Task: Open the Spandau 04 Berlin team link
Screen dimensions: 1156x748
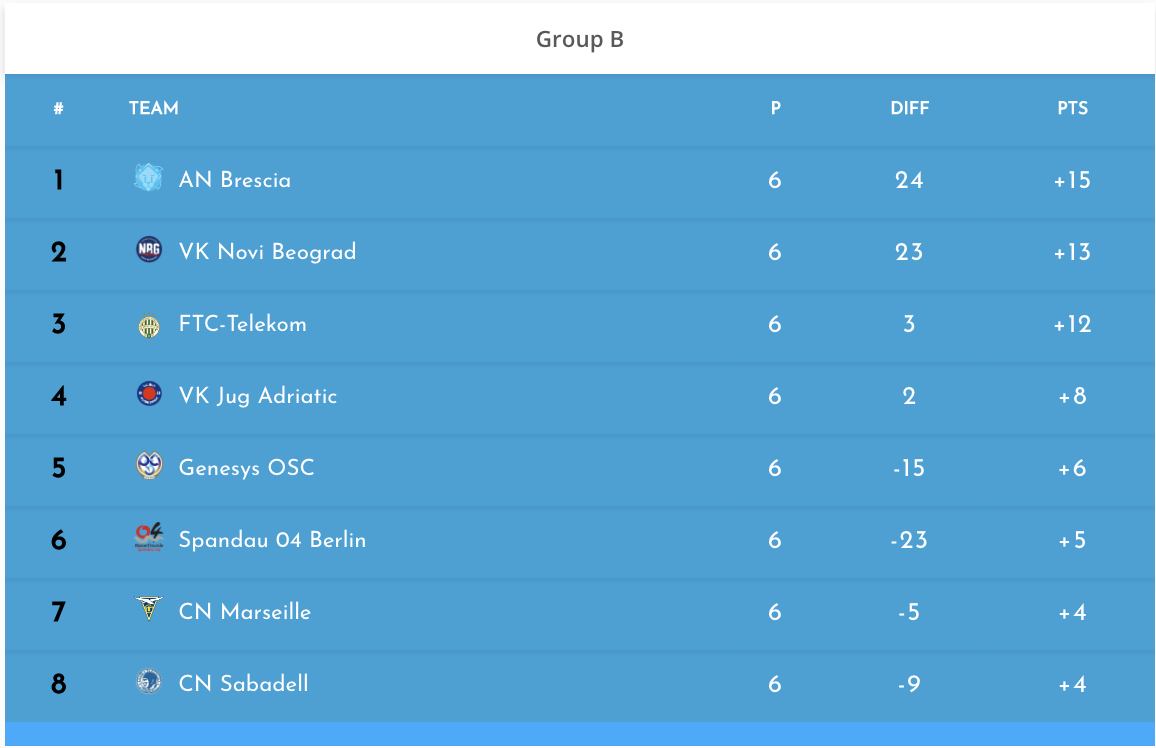Action: tap(272, 540)
